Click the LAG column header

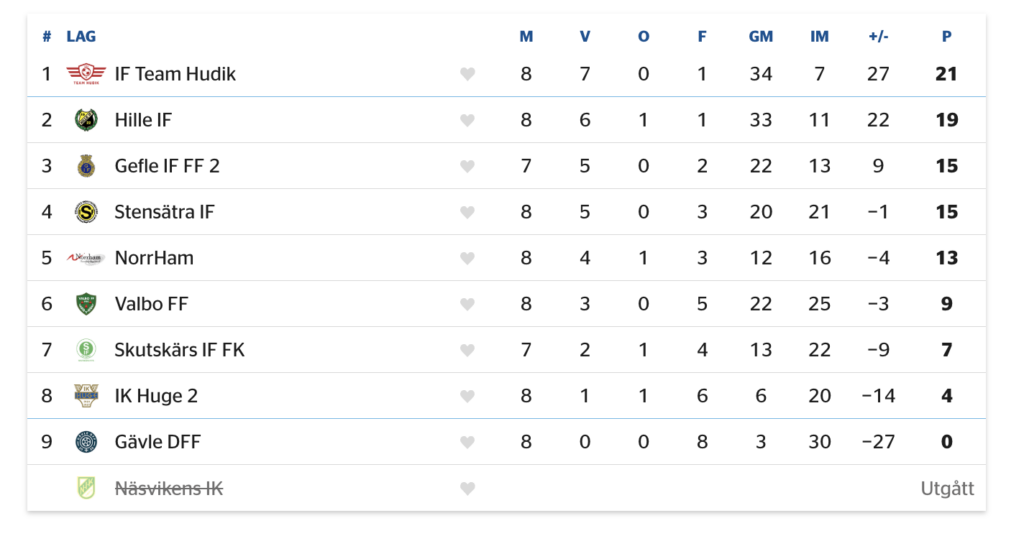[81, 37]
